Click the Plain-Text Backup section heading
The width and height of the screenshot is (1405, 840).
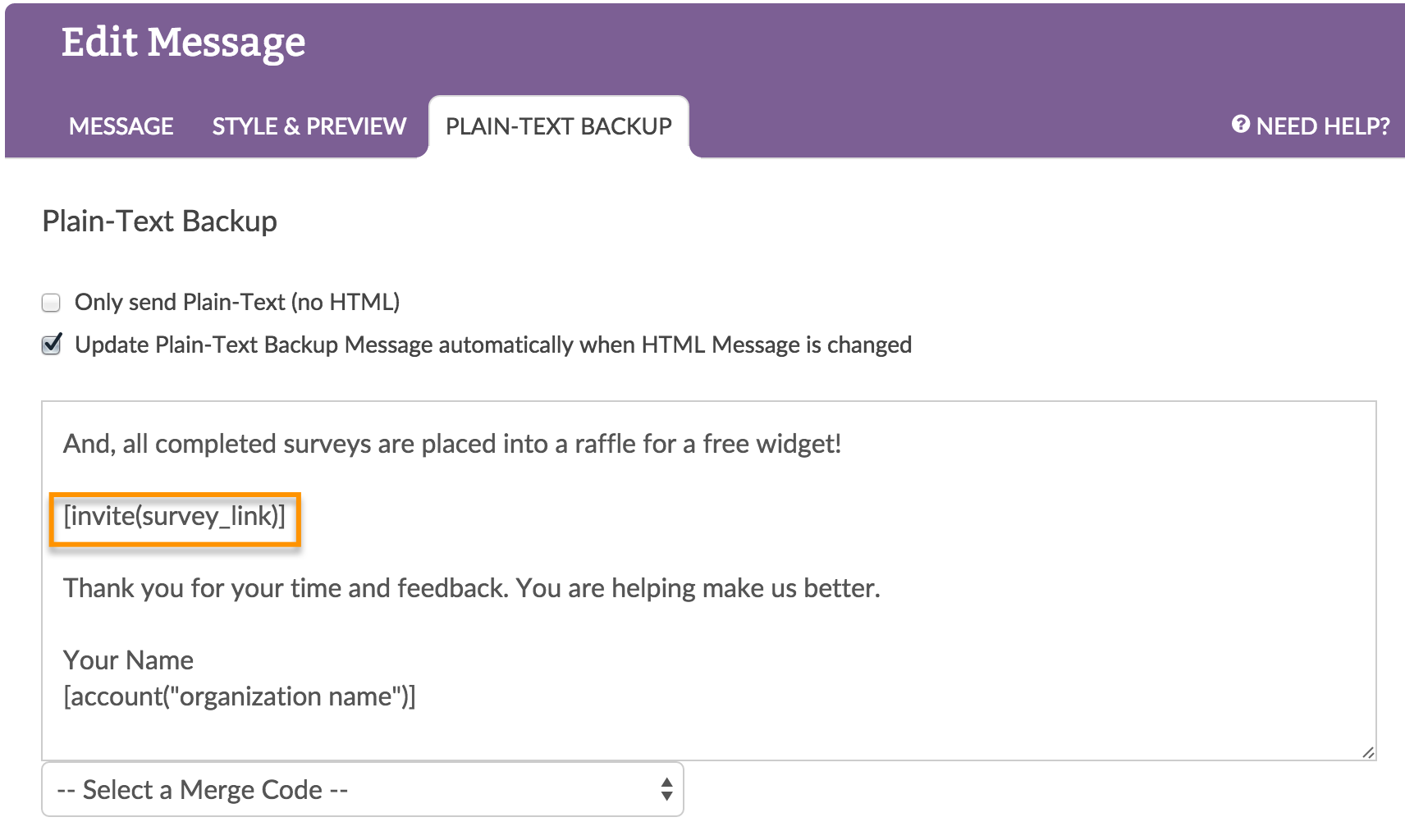point(159,221)
